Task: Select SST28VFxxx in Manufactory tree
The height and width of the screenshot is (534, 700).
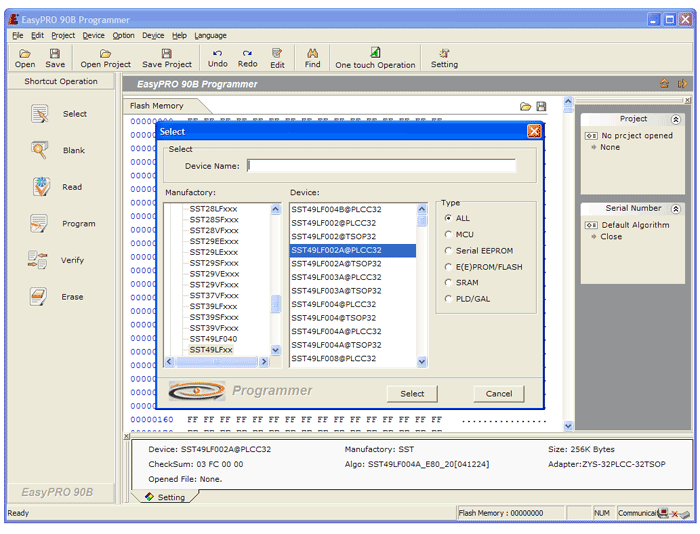Action: pyautogui.click(x=214, y=230)
